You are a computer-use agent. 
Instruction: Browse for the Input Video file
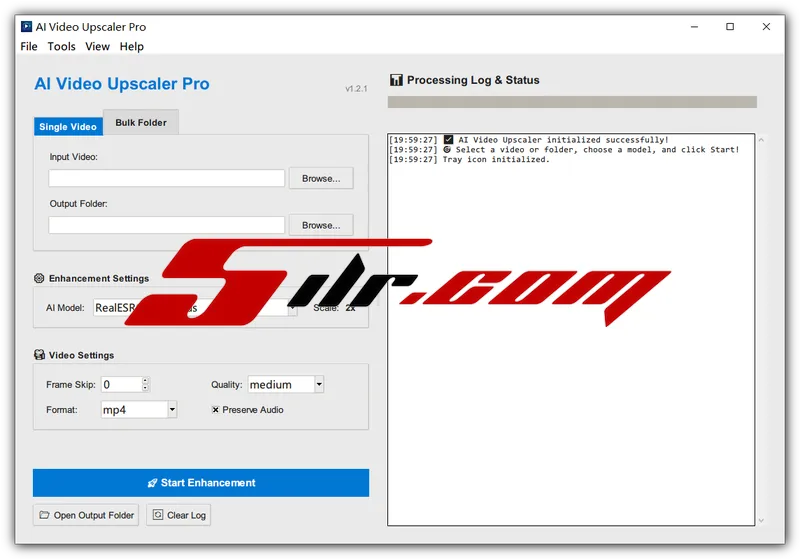pyautogui.click(x=320, y=179)
